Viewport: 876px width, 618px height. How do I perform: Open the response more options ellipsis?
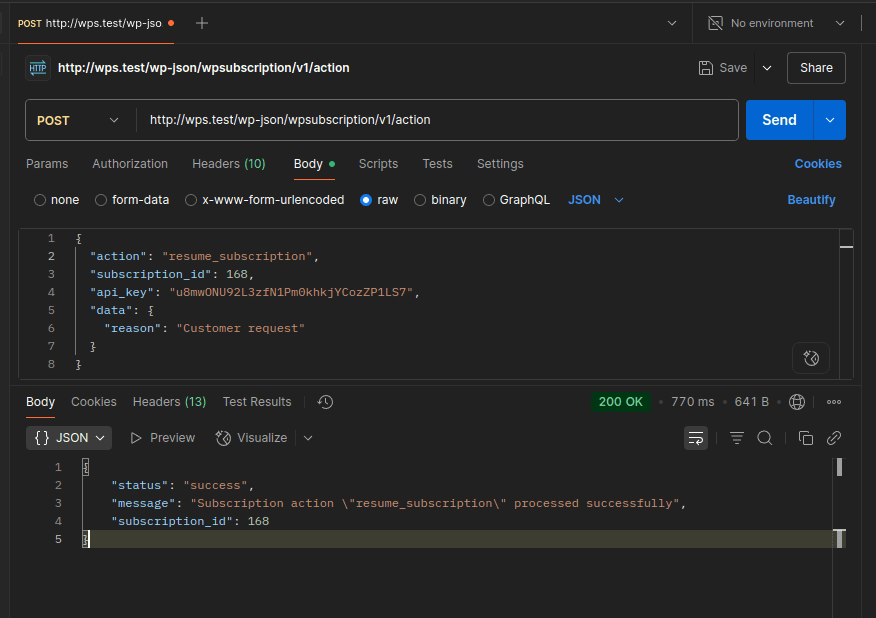pyautogui.click(x=834, y=402)
